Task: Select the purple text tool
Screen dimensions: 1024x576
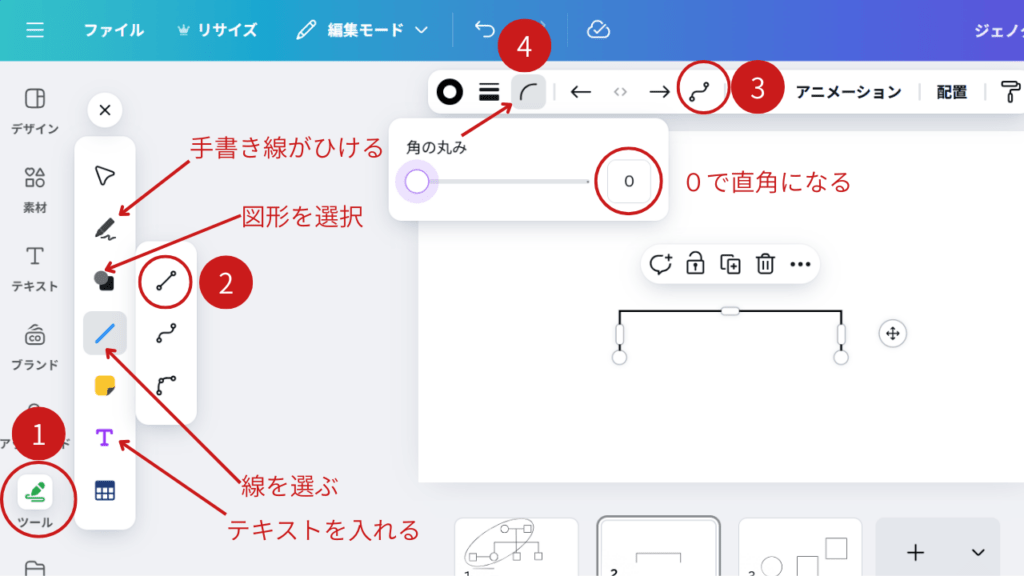Action: 105,438
